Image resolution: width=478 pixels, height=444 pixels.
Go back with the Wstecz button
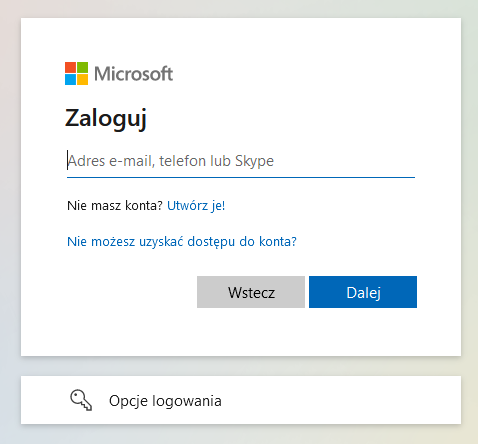click(x=251, y=292)
